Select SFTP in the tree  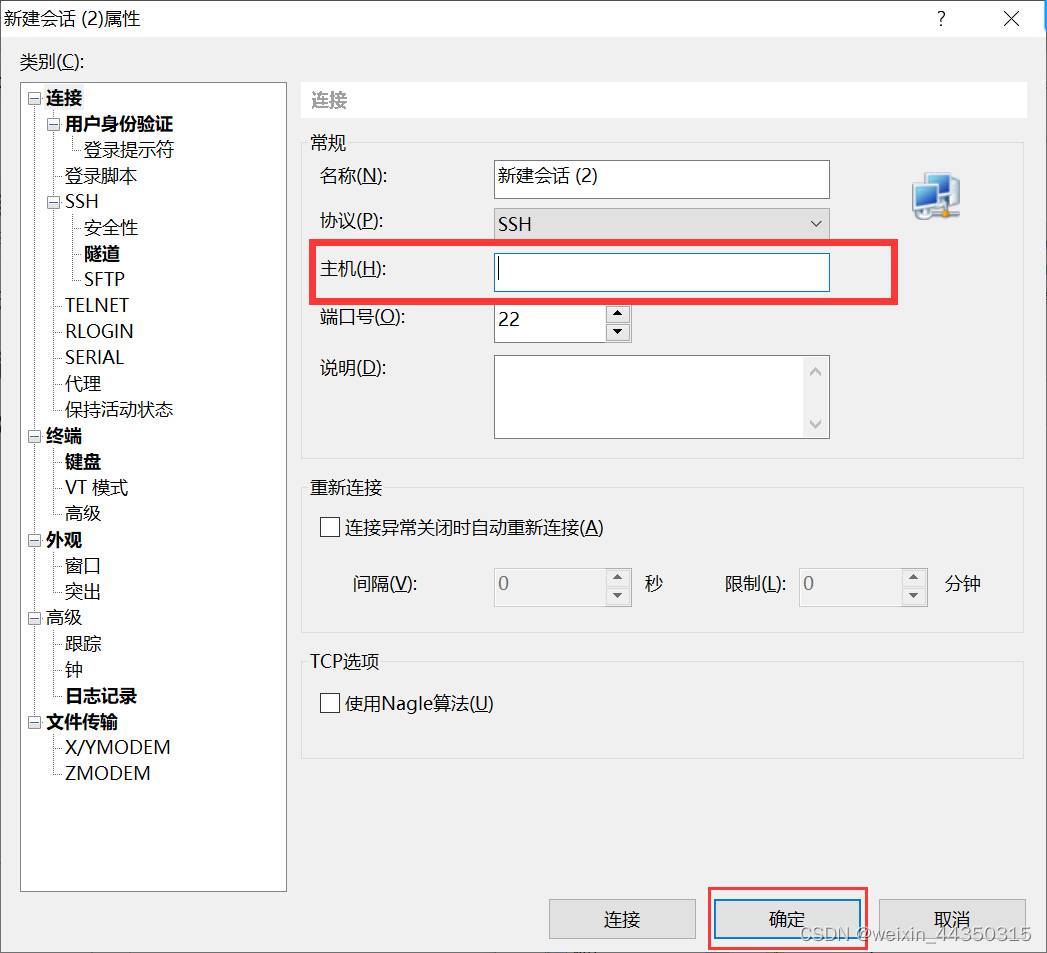(x=104, y=279)
